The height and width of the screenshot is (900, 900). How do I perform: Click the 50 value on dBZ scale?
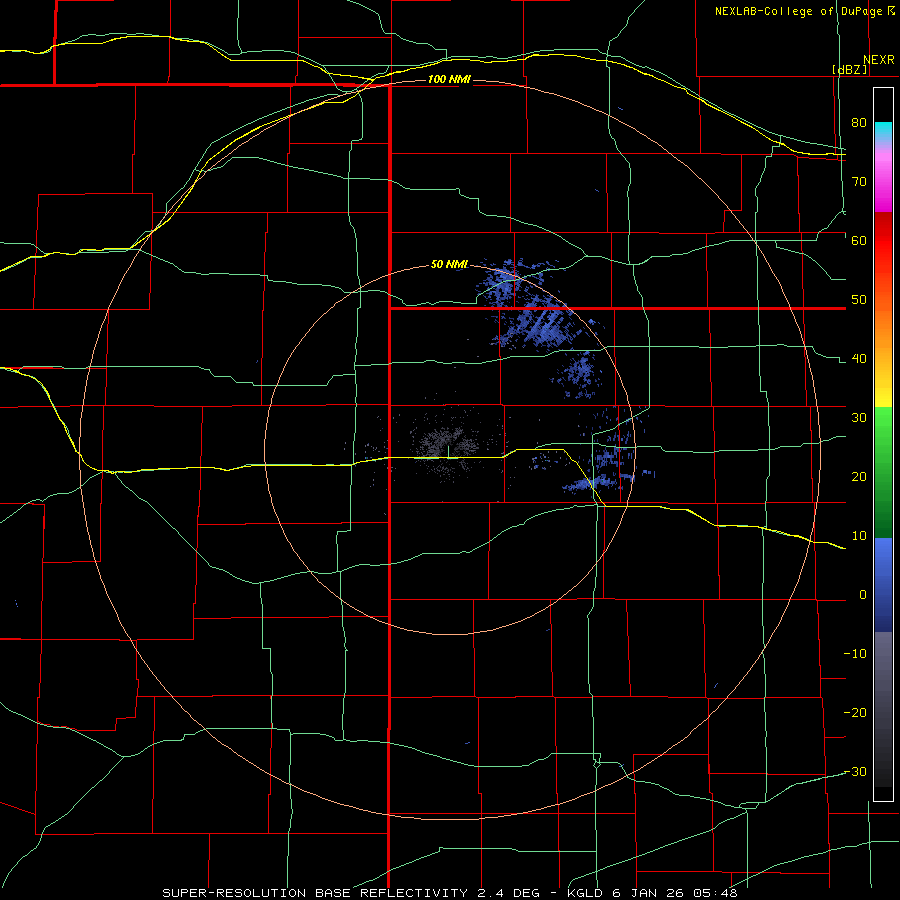[x=859, y=300]
